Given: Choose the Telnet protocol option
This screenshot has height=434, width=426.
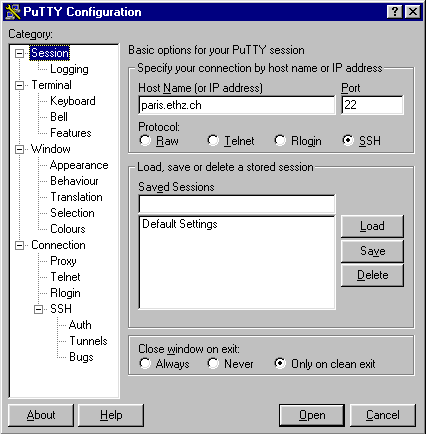Looking at the screenshot, I should tap(213, 140).
